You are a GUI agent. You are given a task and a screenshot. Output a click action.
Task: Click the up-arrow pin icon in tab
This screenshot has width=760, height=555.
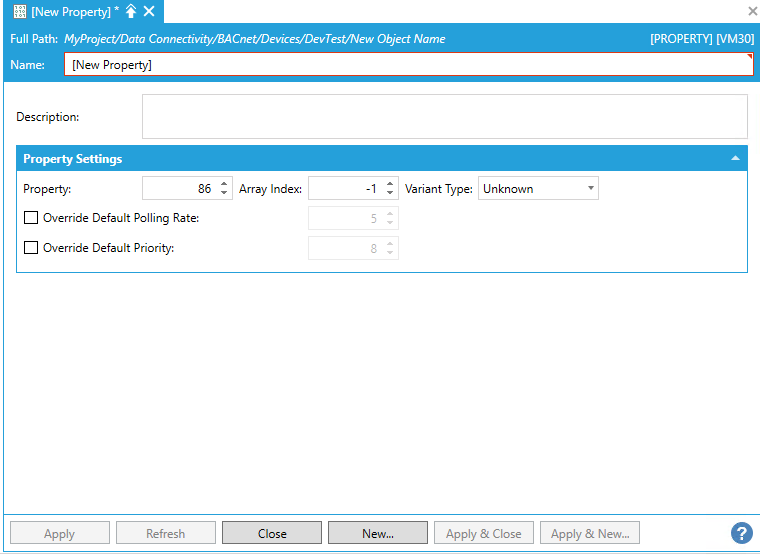[x=131, y=11]
